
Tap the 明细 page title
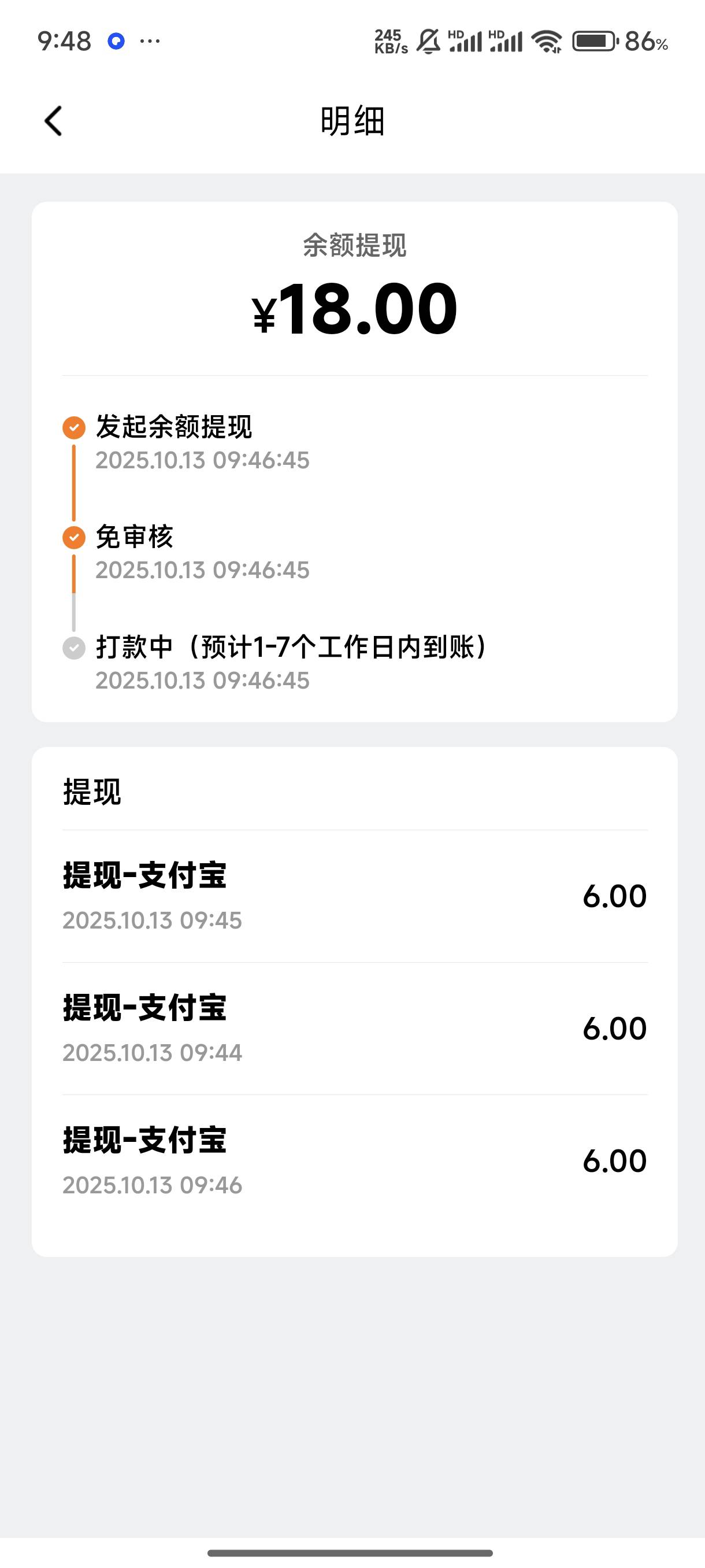(353, 121)
